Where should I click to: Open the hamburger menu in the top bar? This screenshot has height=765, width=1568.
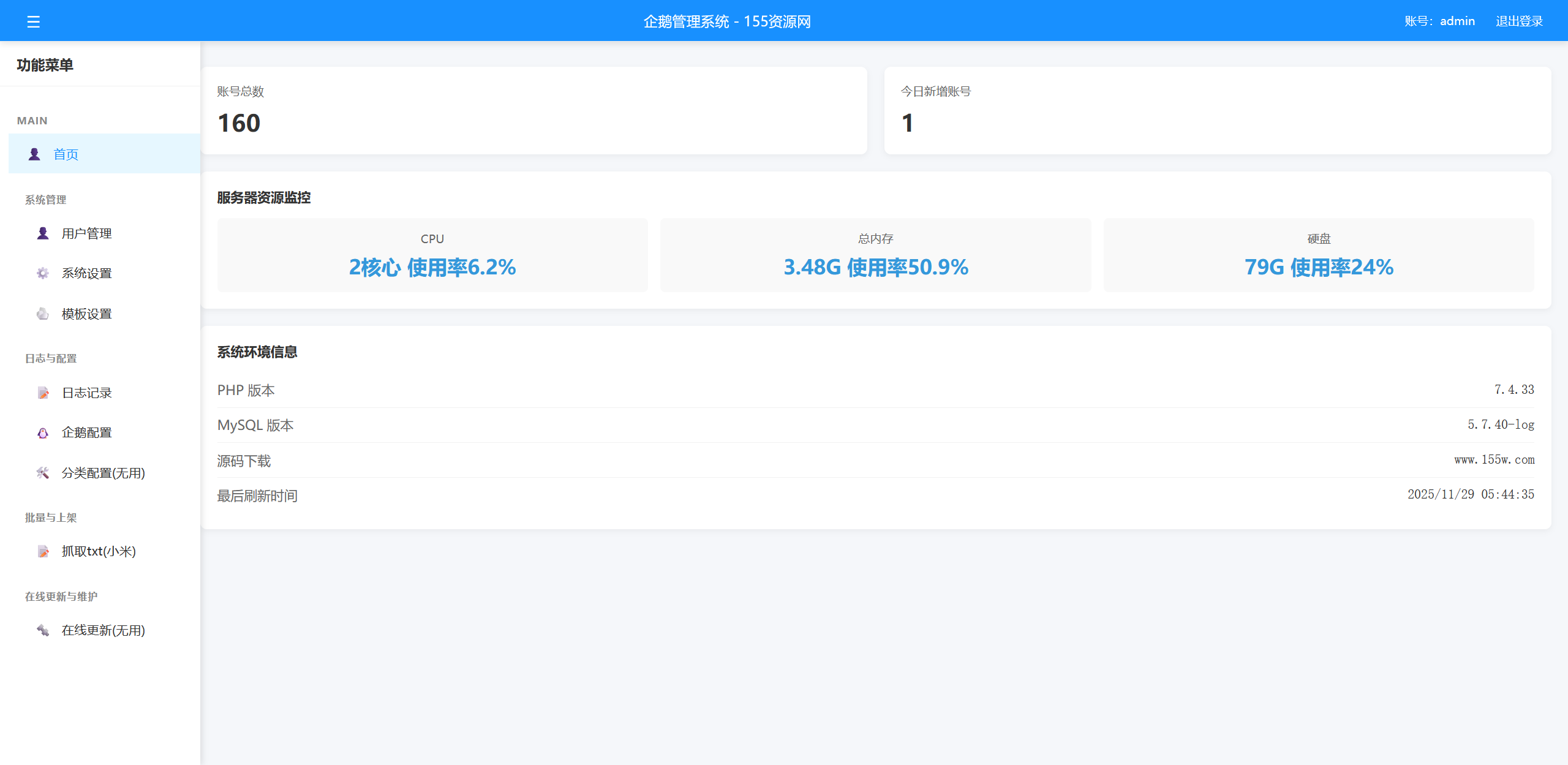[x=34, y=21]
